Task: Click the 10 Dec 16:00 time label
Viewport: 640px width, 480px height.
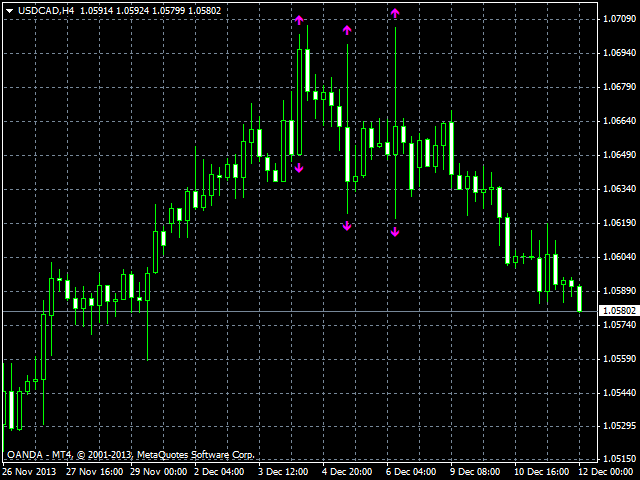Action: pyautogui.click(x=542, y=472)
